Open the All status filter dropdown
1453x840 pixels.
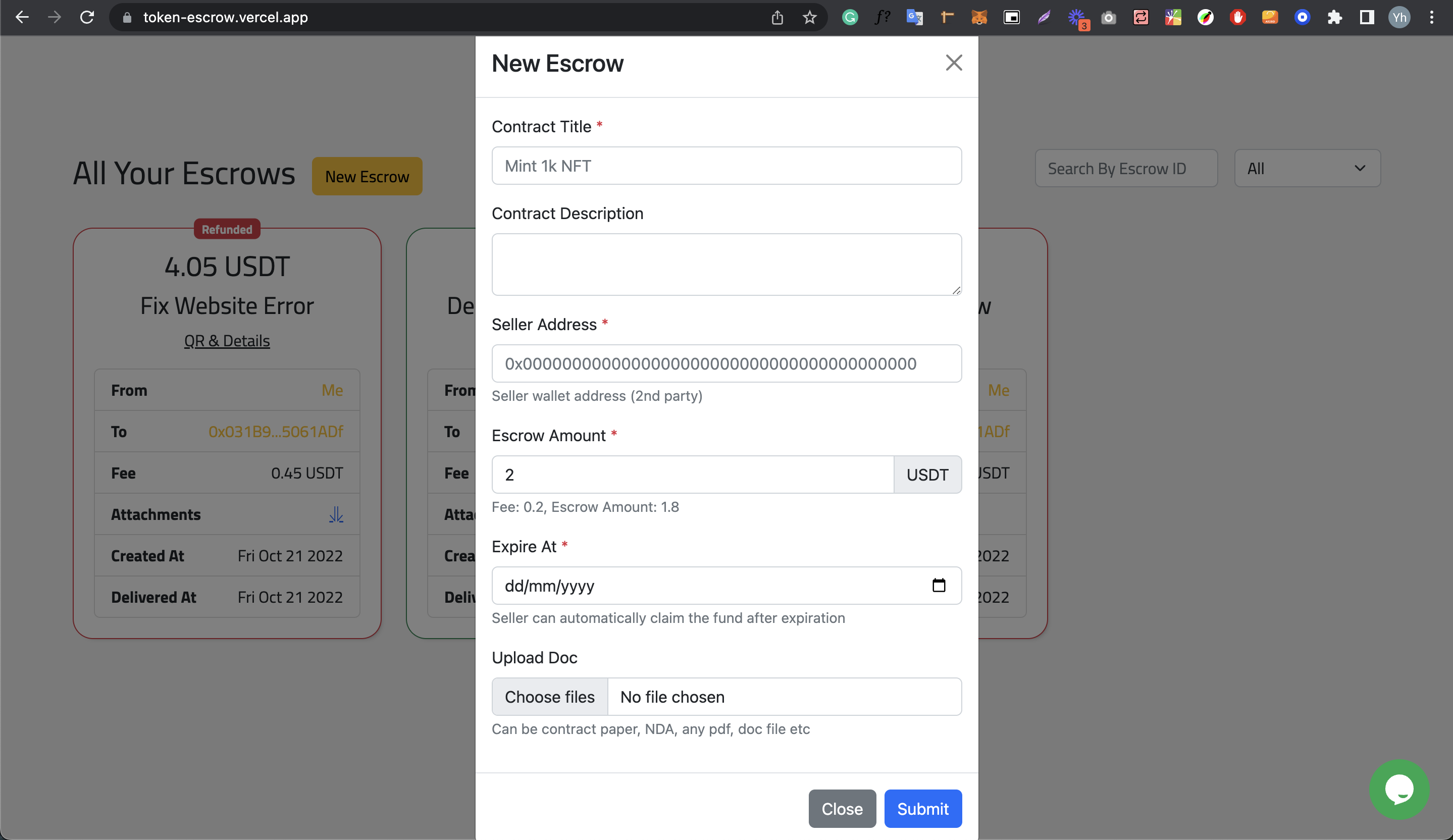tap(1307, 168)
